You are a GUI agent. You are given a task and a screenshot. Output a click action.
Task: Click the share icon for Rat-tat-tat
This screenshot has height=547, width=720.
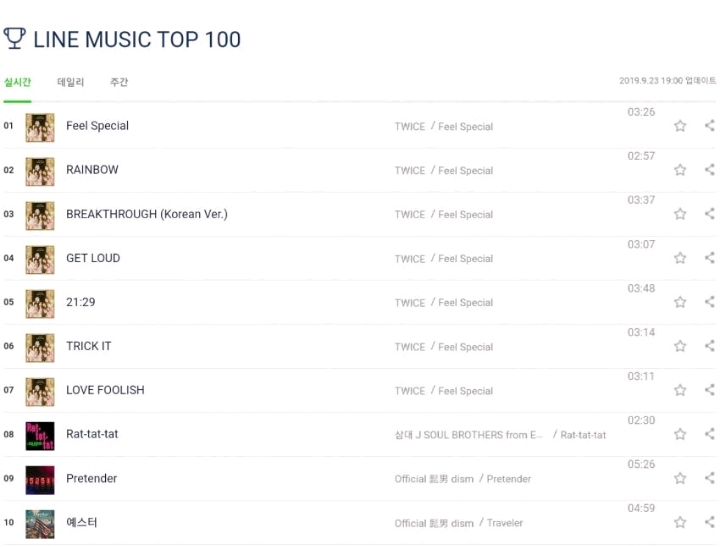tap(710, 434)
